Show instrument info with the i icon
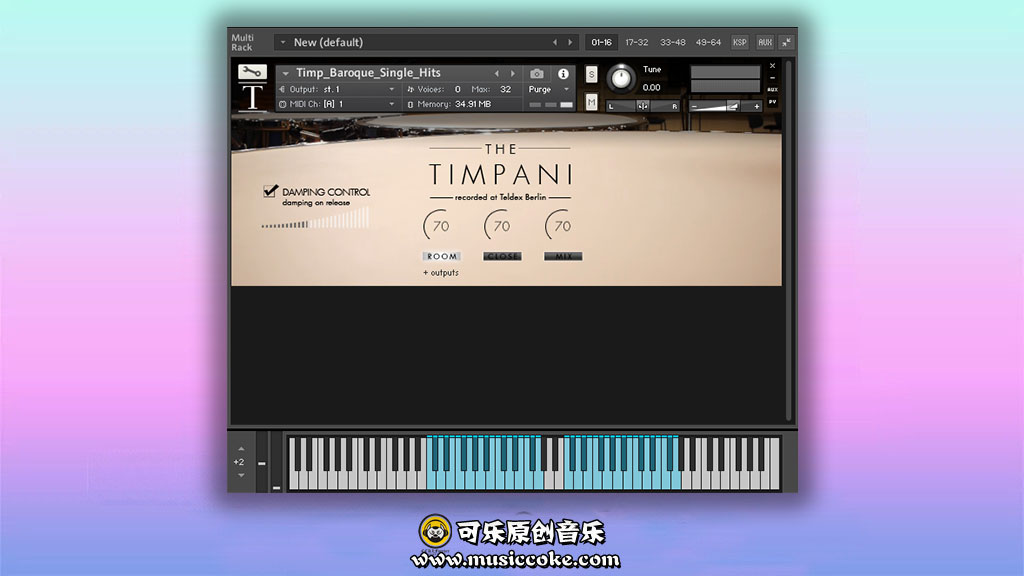Image resolution: width=1024 pixels, height=576 pixels. [x=563, y=74]
